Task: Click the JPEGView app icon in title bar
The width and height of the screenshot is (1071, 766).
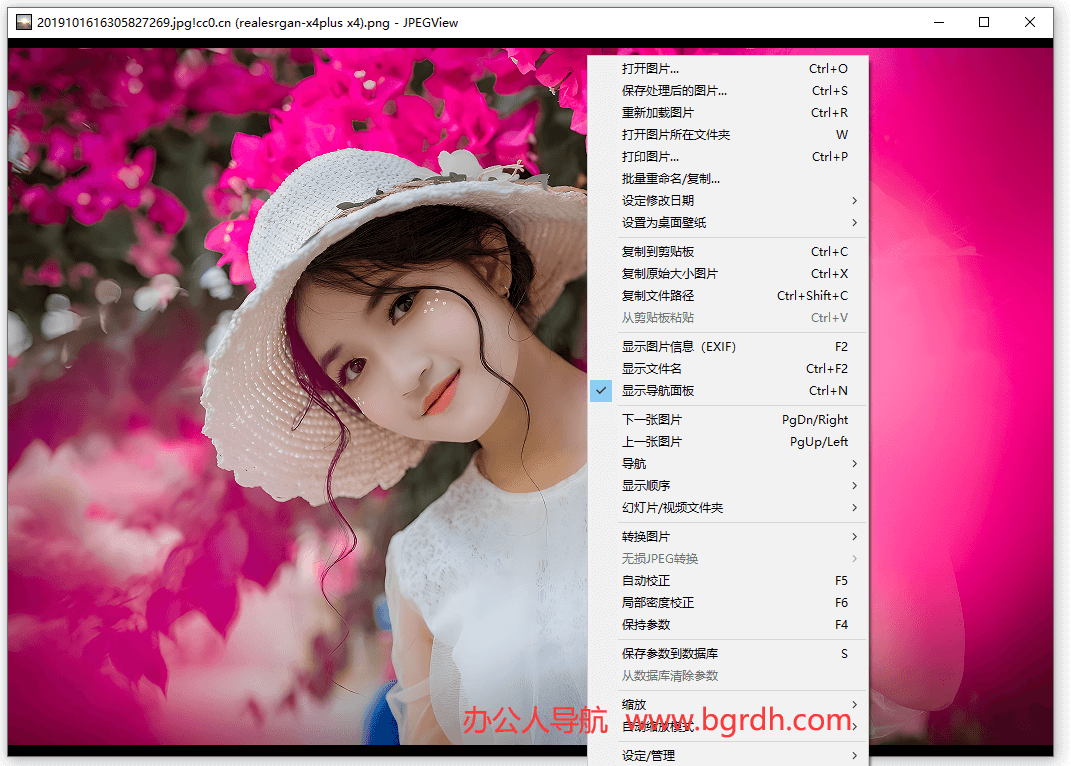Action: 23,22
